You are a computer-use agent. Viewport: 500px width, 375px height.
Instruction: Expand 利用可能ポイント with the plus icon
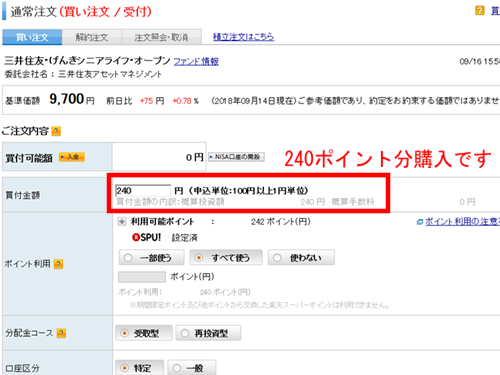tap(122, 221)
